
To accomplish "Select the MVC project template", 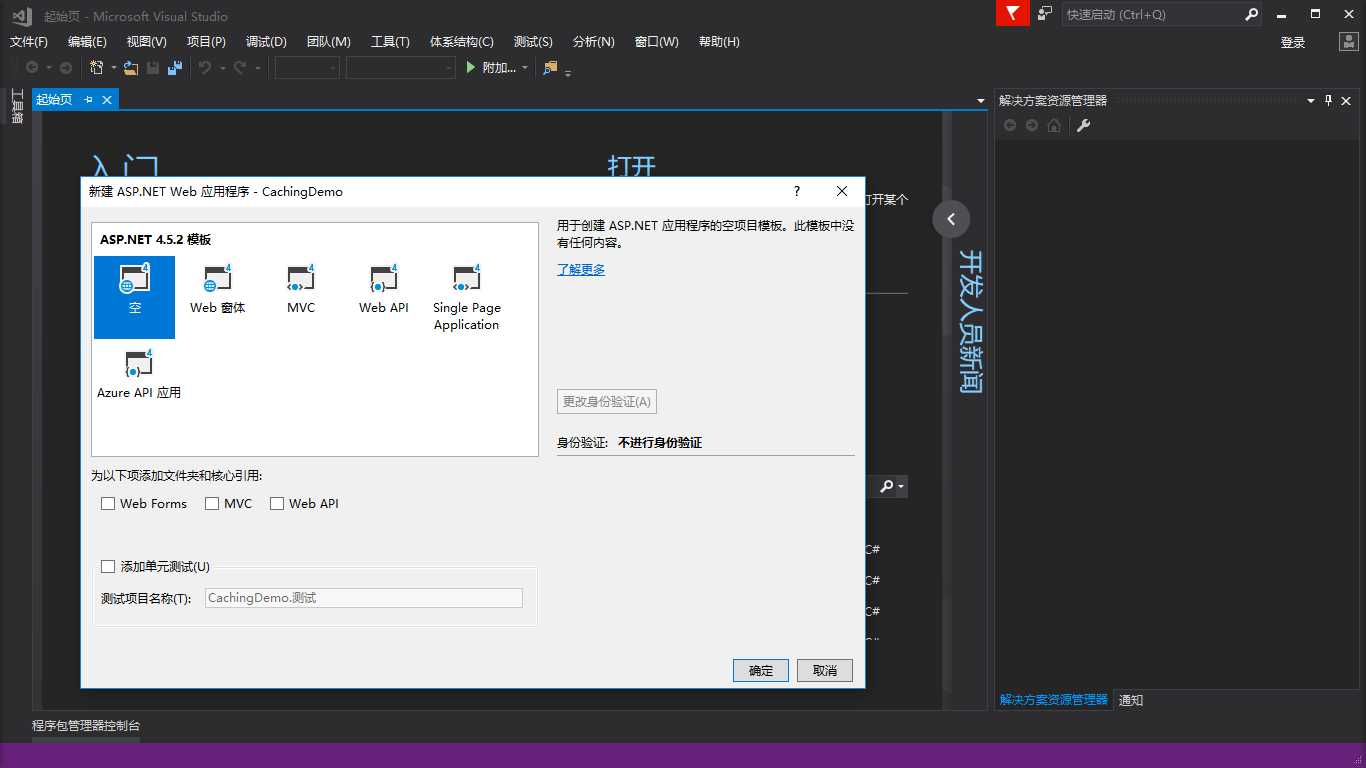I will [301, 291].
